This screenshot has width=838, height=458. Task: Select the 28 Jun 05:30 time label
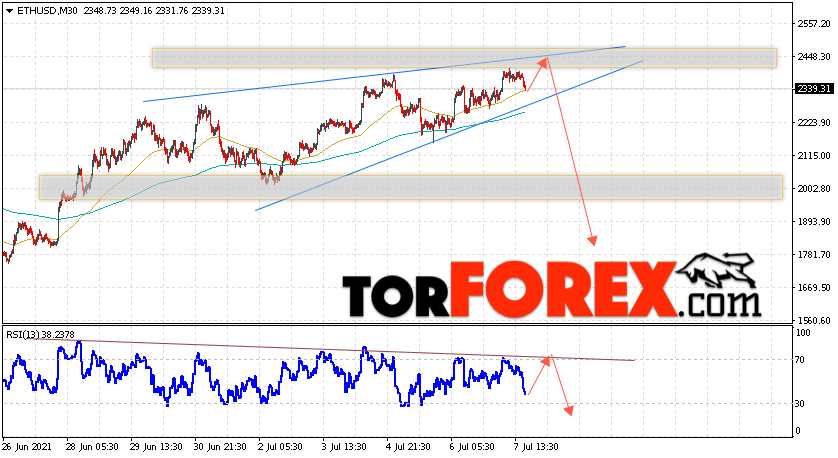[x=92, y=447]
